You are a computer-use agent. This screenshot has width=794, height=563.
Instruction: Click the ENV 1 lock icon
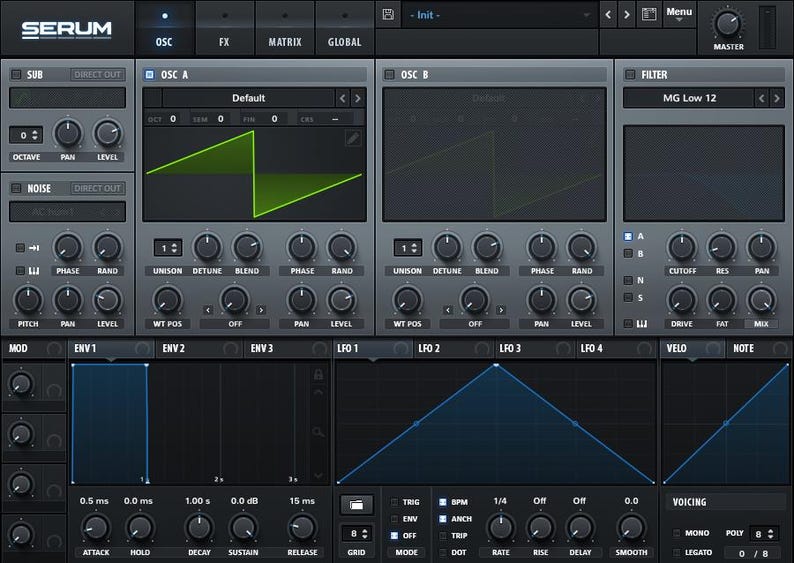pos(318,375)
